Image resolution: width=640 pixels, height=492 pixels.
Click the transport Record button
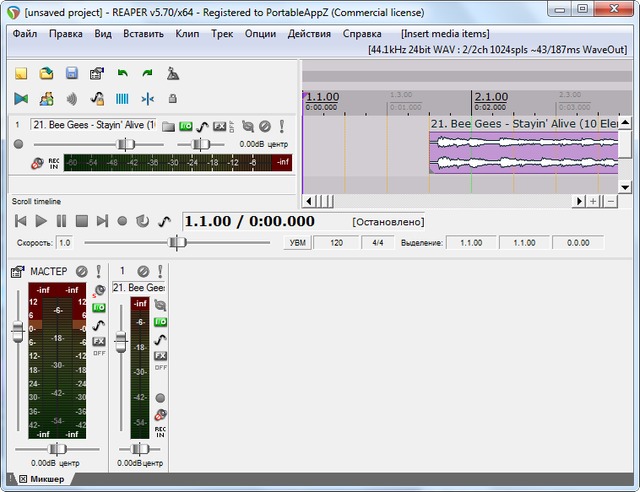pos(122,221)
